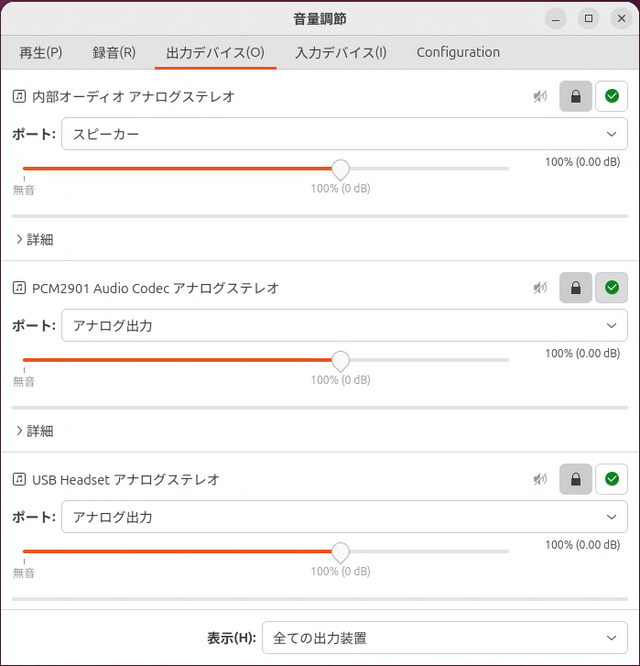The image size is (640, 666).
Task: Click 無音 mark under USB Headset slider
Action: point(24,573)
